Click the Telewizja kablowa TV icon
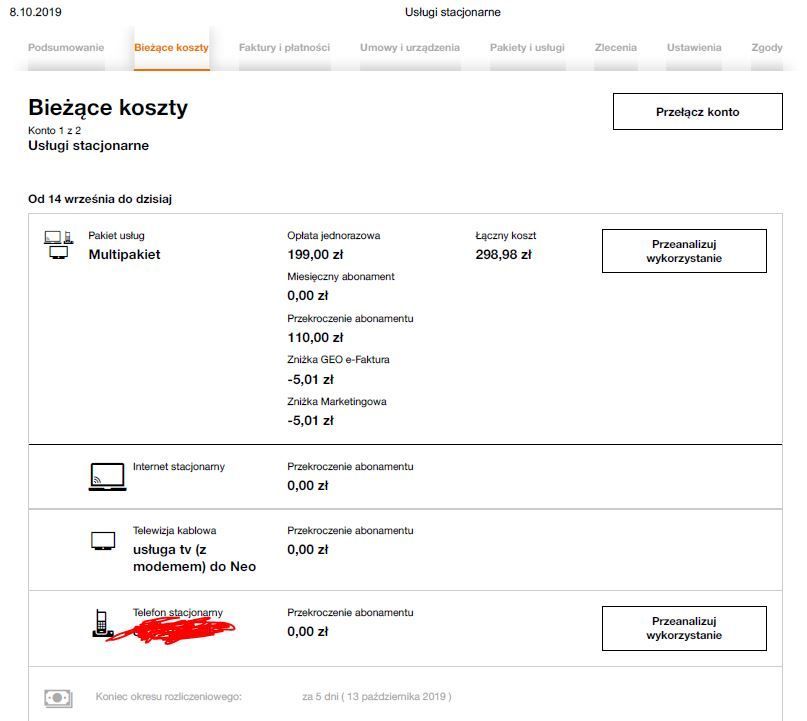Image resolution: width=807 pixels, height=721 pixels. (104, 541)
